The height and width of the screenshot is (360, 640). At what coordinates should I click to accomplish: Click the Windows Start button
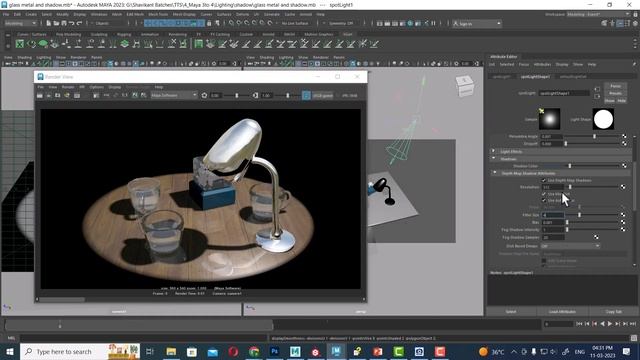click(9, 351)
